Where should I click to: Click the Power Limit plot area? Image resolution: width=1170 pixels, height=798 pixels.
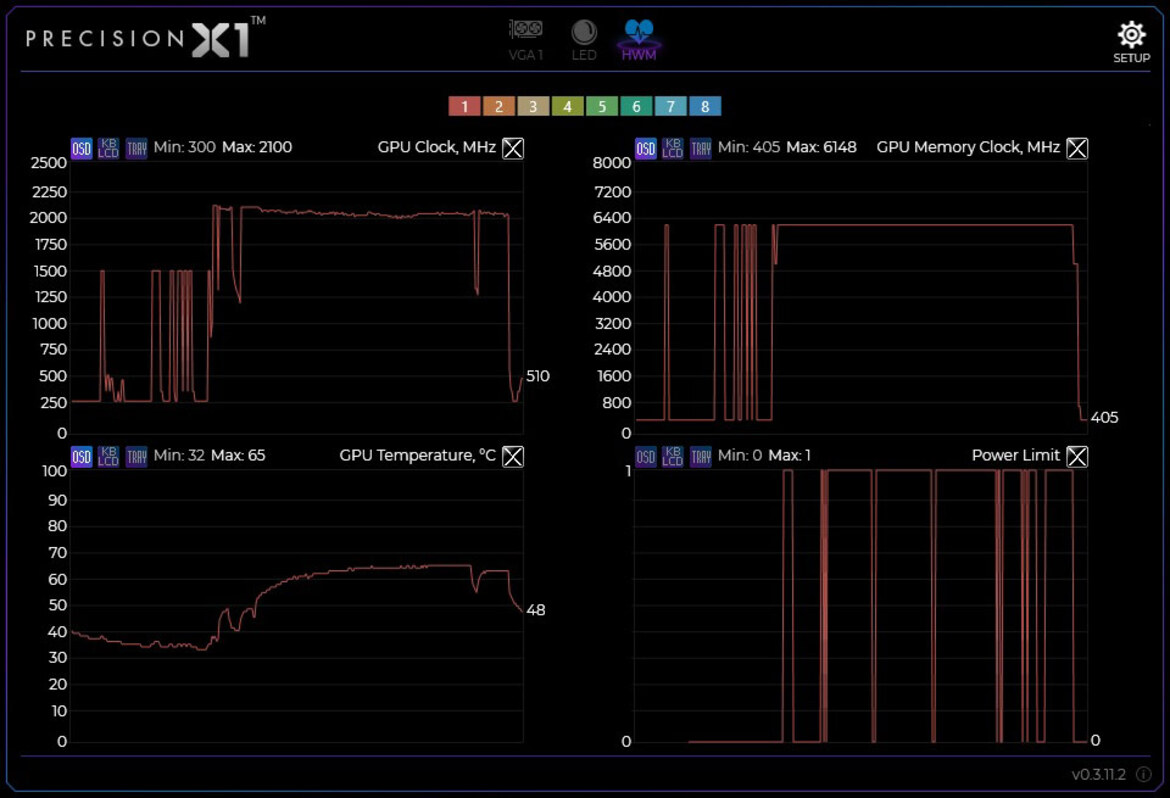861,606
